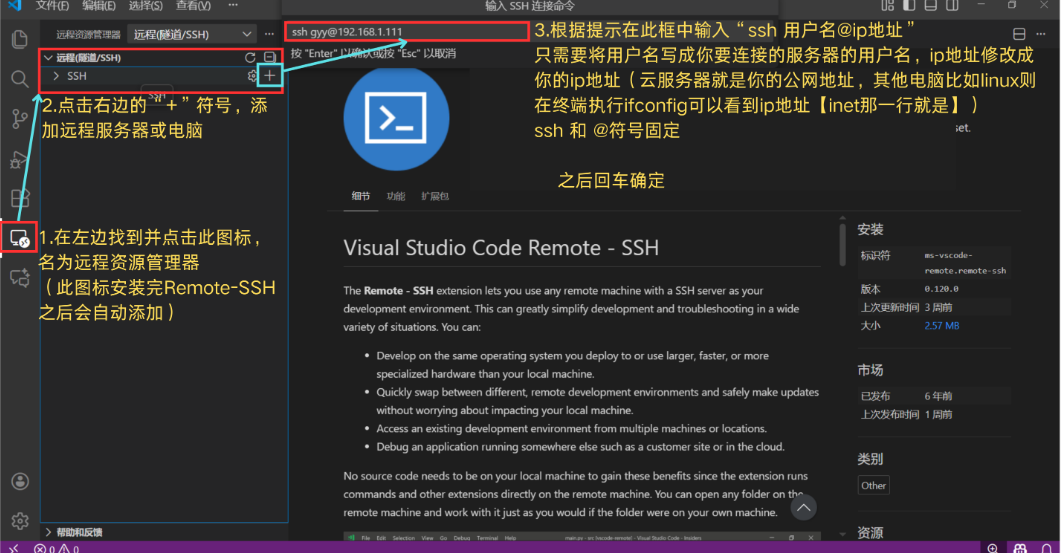This screenshot has height=553, width=1061.
Task: Click the split editor icon at top right
Action: [1019, 34]
